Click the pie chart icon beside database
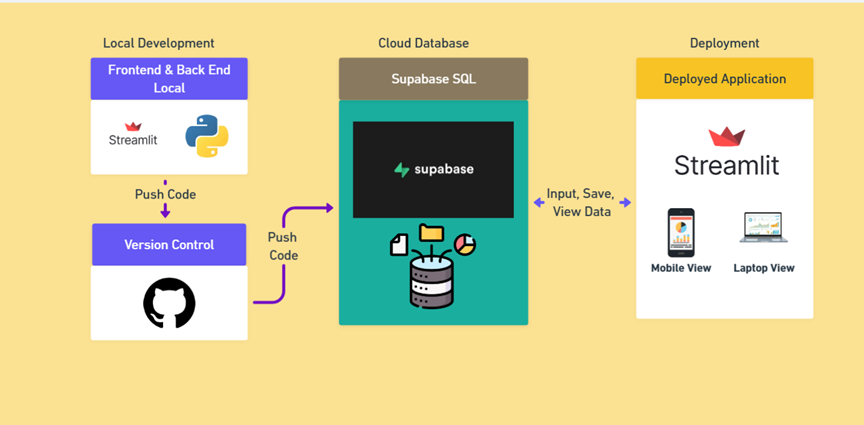 click(466, 245)
